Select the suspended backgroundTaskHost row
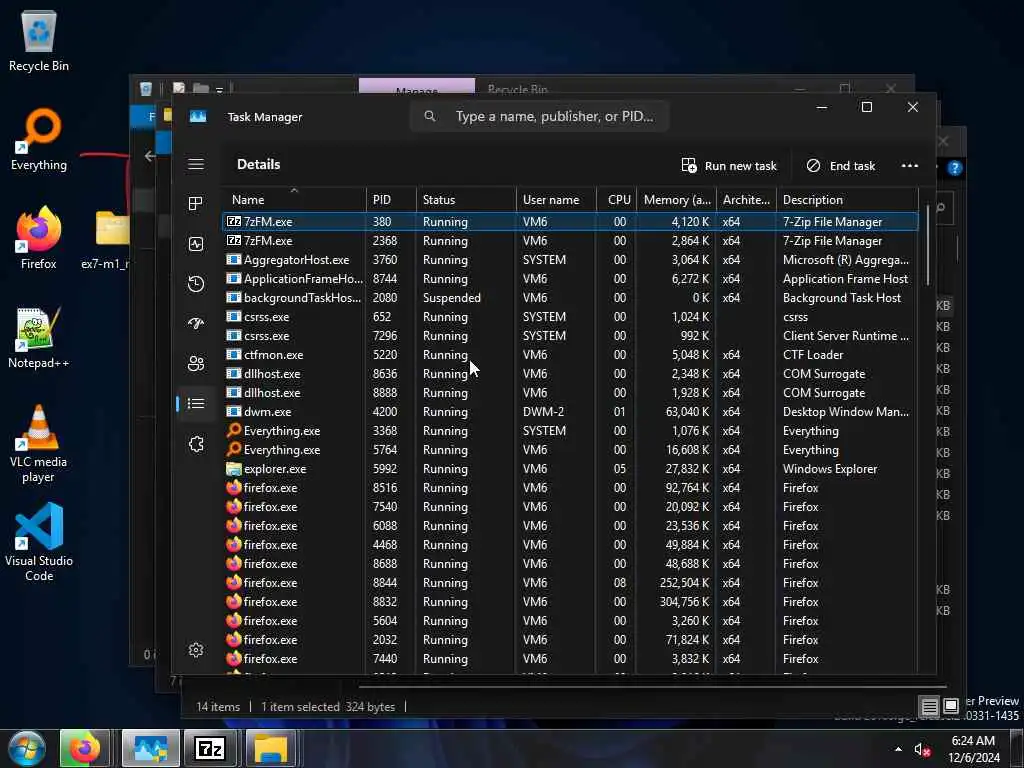Image resolution: width=1024 pixels, height=768 pixels. 570,298
